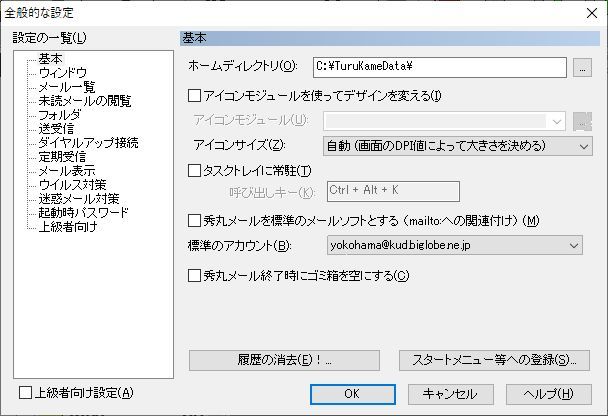Click browse button next to ホームディレクトリ field
This screenshot has height=416, width=608.
tap(583, 67)
